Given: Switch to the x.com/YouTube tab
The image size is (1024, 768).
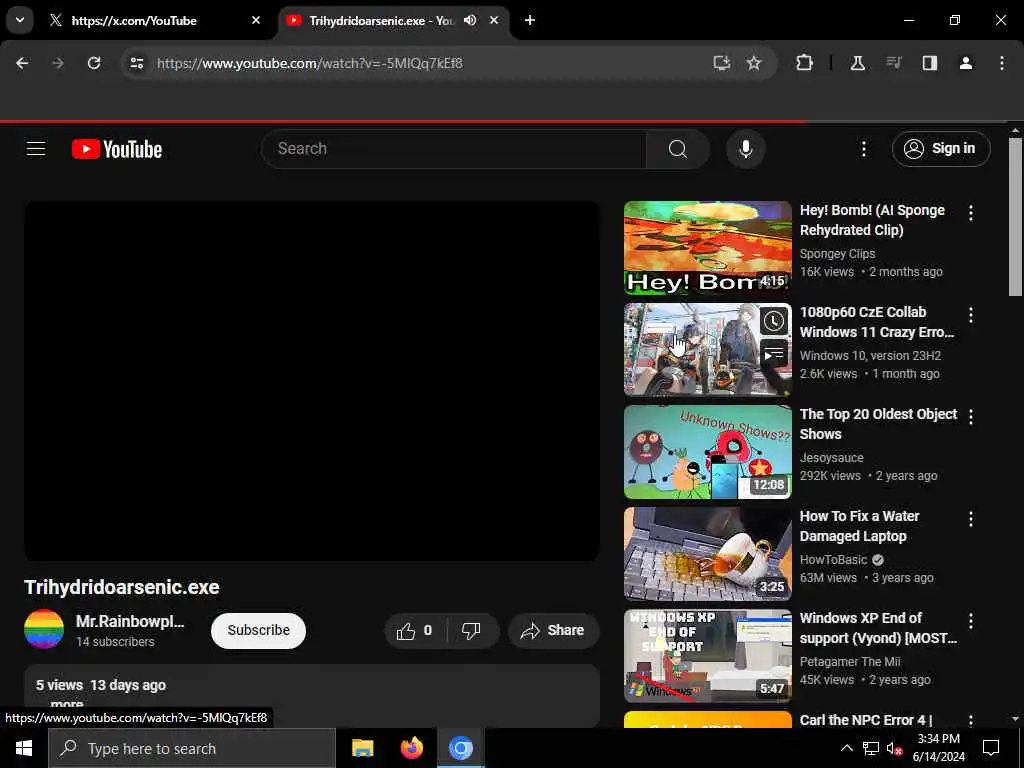Looking at the screenshot, I should tap(155, 20).
